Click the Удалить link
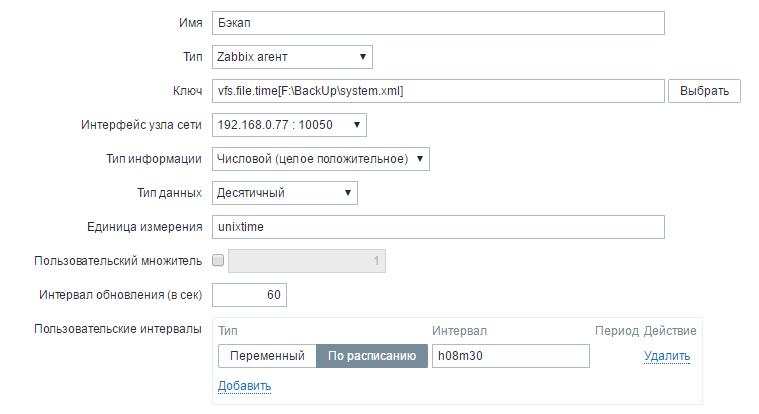This screenshot has height=414, width=759. pos(667,356)
